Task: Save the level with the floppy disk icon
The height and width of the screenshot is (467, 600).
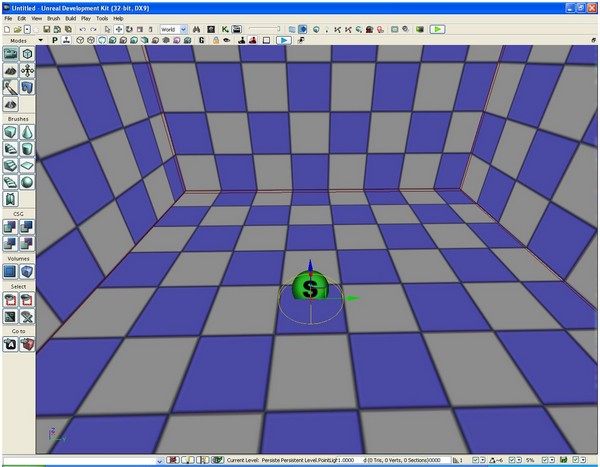Action: [x=47, y=29]
